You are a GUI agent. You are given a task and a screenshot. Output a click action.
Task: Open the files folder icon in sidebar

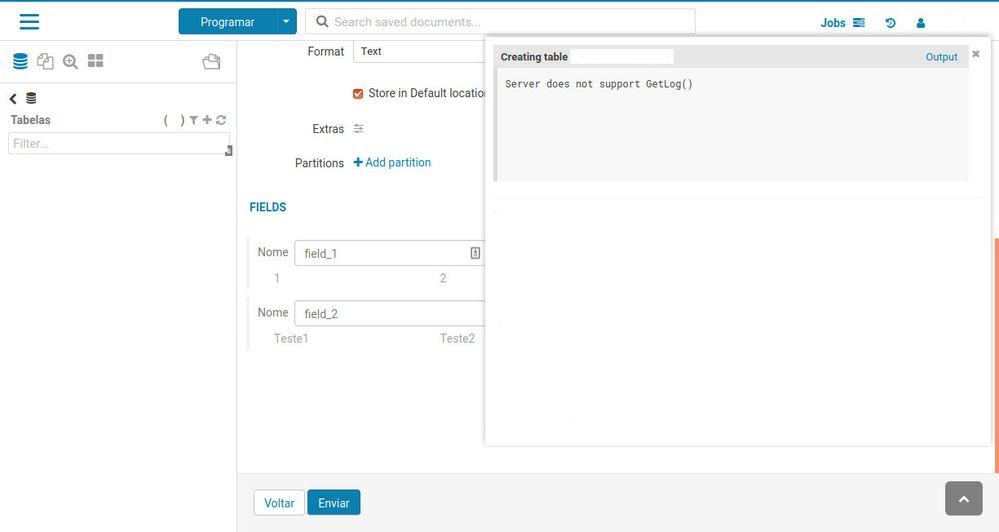[212, 61]
